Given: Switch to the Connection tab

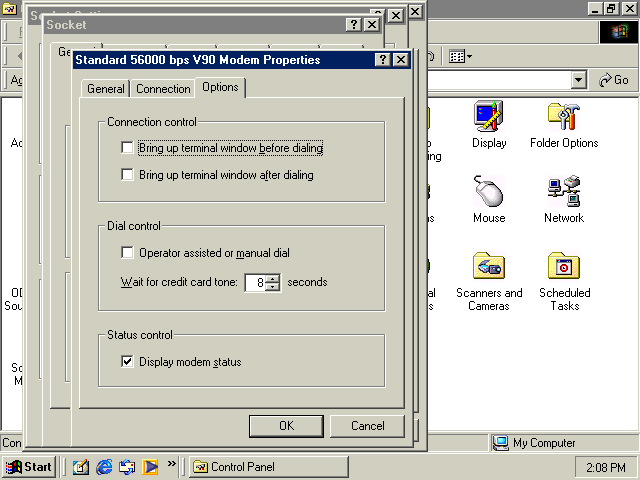Looking at the screenshot, I should tap(163, 89).
